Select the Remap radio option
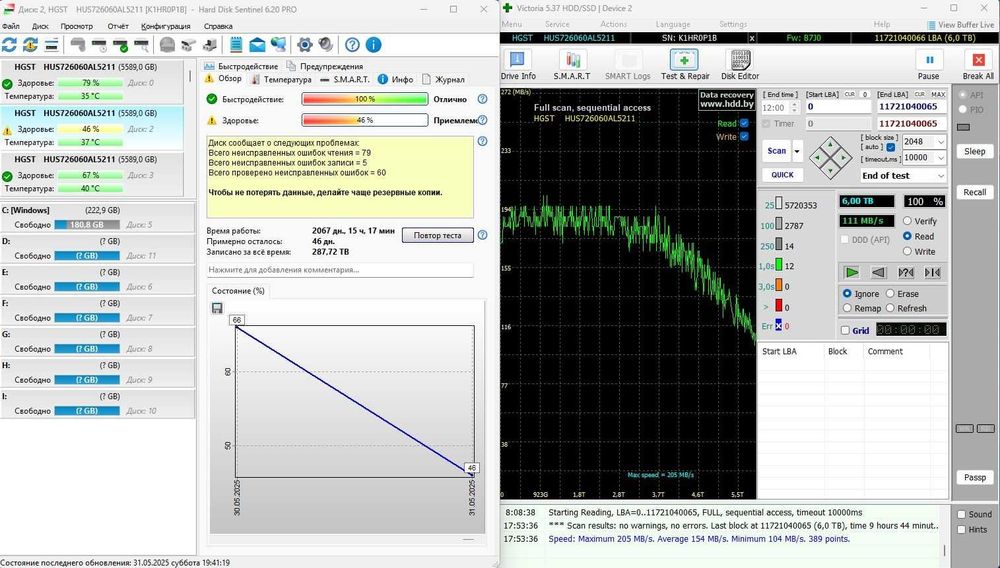This screenshot has height=568, width=1000. [849, 308]
